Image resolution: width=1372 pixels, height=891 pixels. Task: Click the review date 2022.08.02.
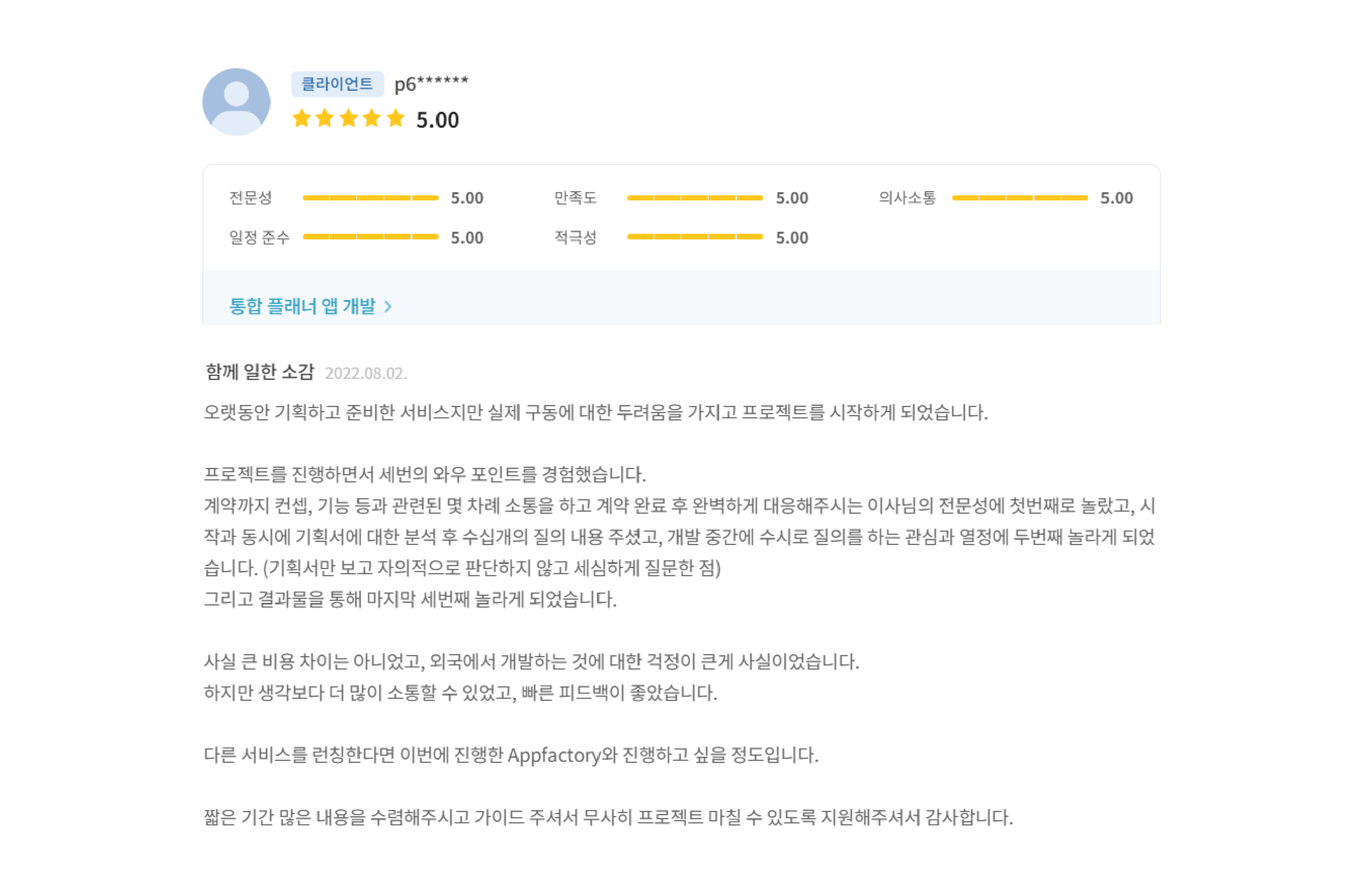pyautogui.click(x=366, y=374)
